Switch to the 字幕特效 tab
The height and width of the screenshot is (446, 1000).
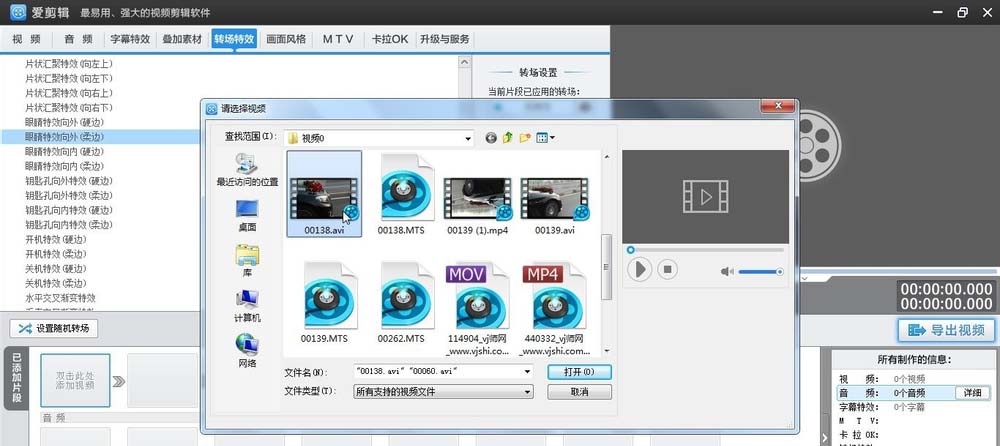coord(130,39)
